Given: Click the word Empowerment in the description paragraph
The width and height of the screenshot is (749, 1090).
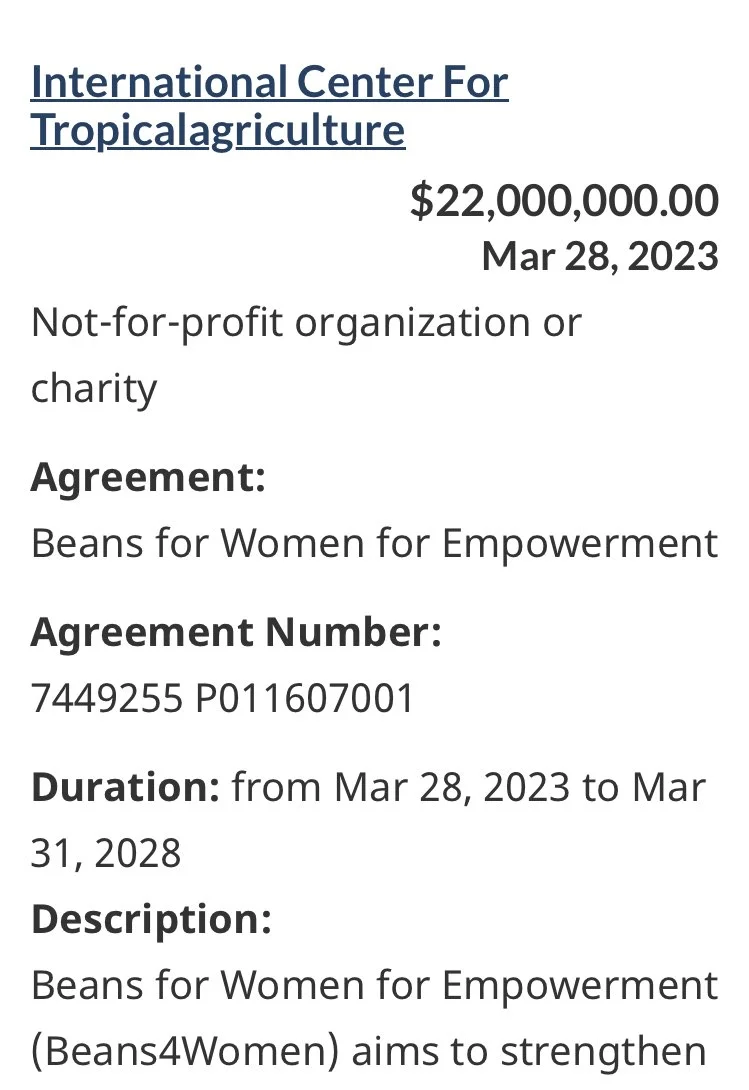Looking at the screenshot, I should (x=580, y=986).
